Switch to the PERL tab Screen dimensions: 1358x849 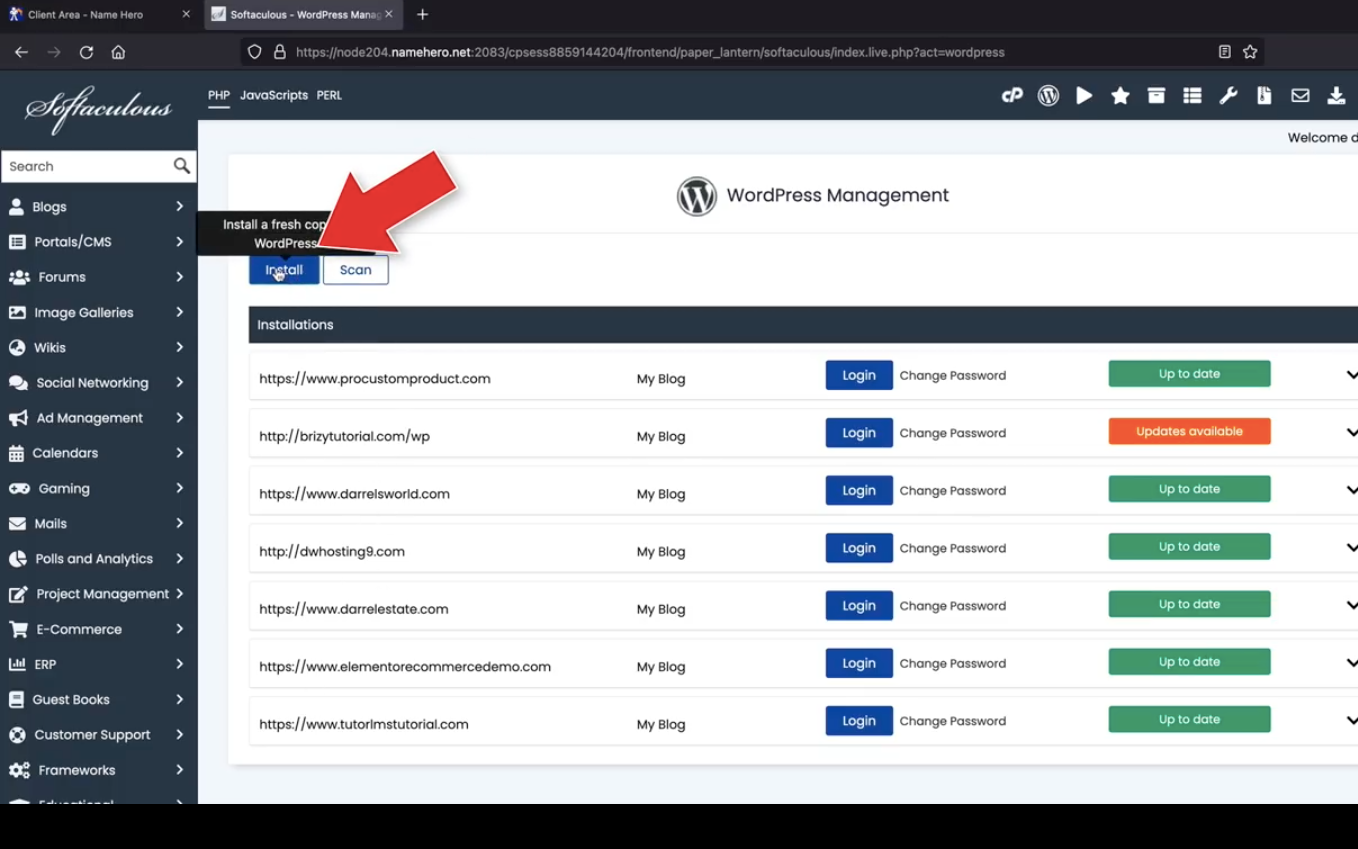(x=329, y=95)
